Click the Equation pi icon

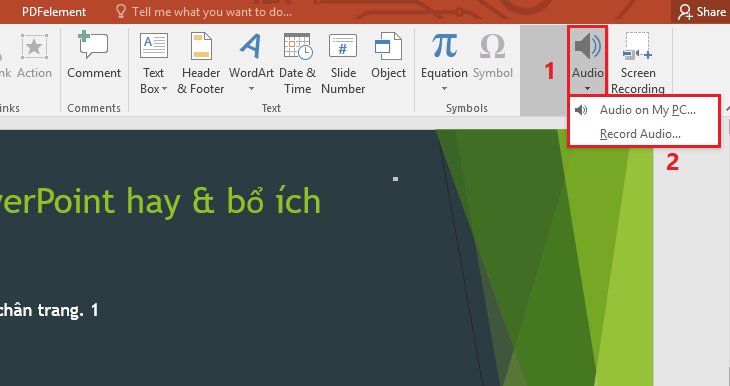pyautogui.click(x=444, y=46)
